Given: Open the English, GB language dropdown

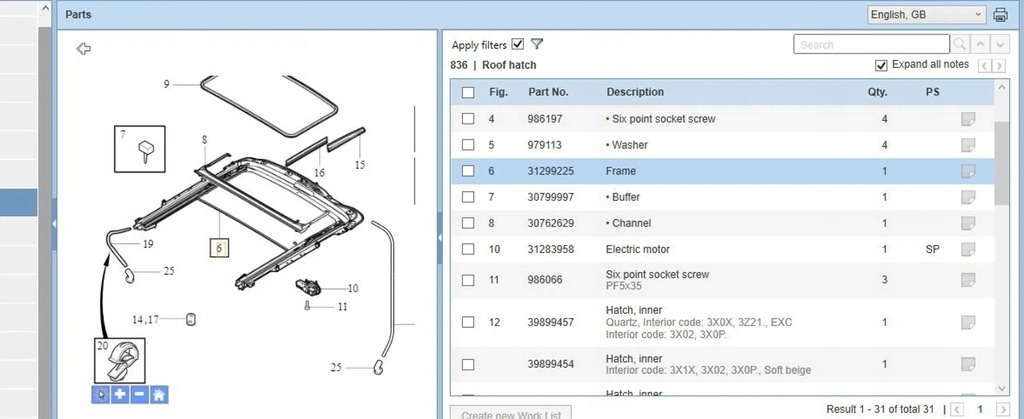Looking at the screenshot, I should pyautogui.click(x=926, y=14).
